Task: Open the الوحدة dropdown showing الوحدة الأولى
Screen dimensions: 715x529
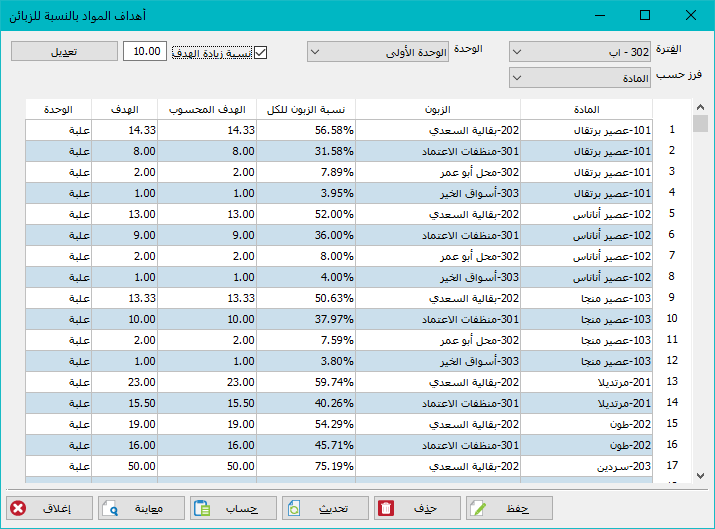Action: point(378,52)
